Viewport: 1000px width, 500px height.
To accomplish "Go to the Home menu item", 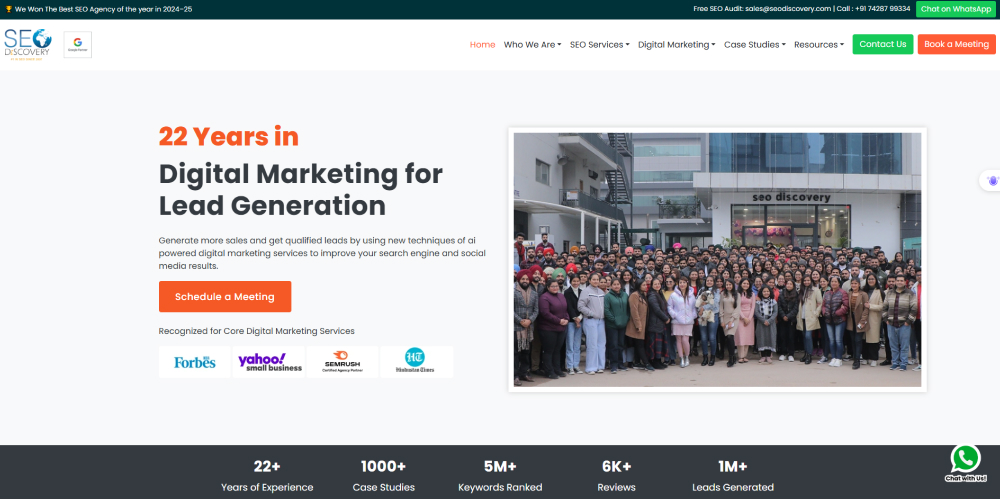I will point(482,44).
